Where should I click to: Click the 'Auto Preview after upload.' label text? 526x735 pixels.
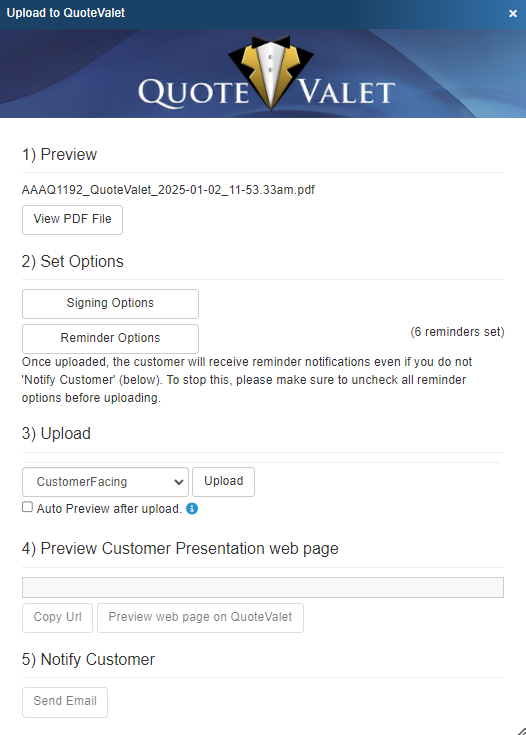(109, 509)
